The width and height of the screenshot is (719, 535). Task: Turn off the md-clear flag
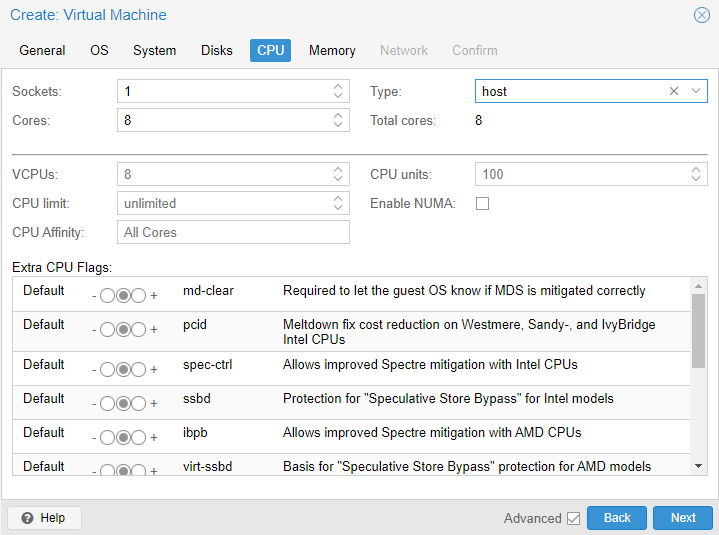point(107,296)
